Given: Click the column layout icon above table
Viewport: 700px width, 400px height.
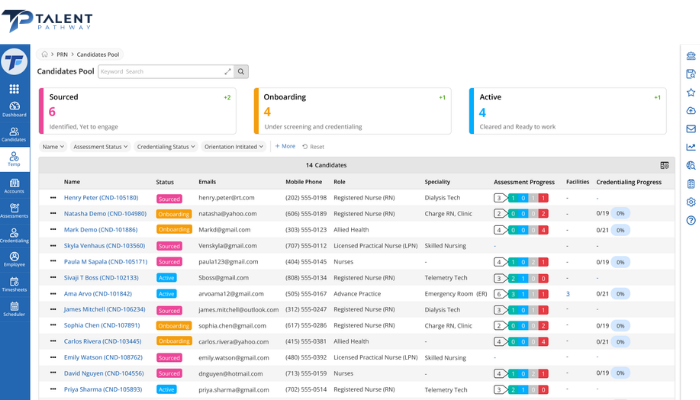Looking at the screenshot, I should coord(664,165).
